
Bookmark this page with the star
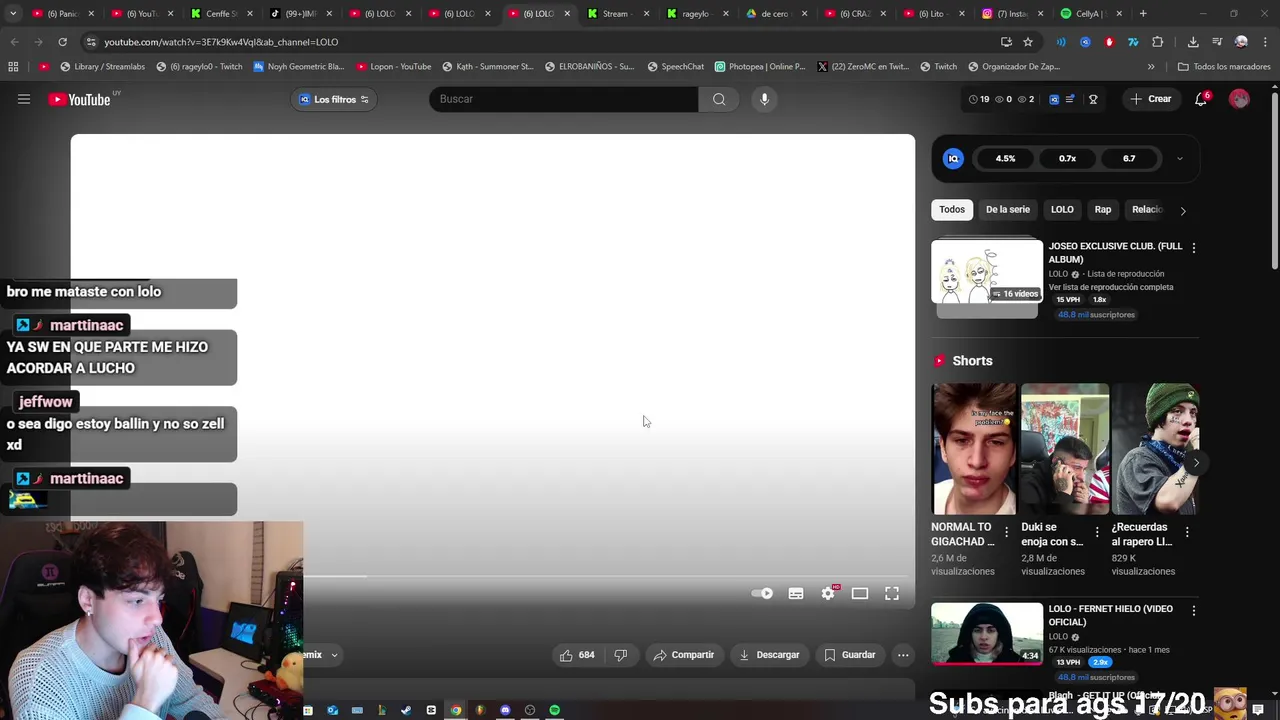(1027, 42)
